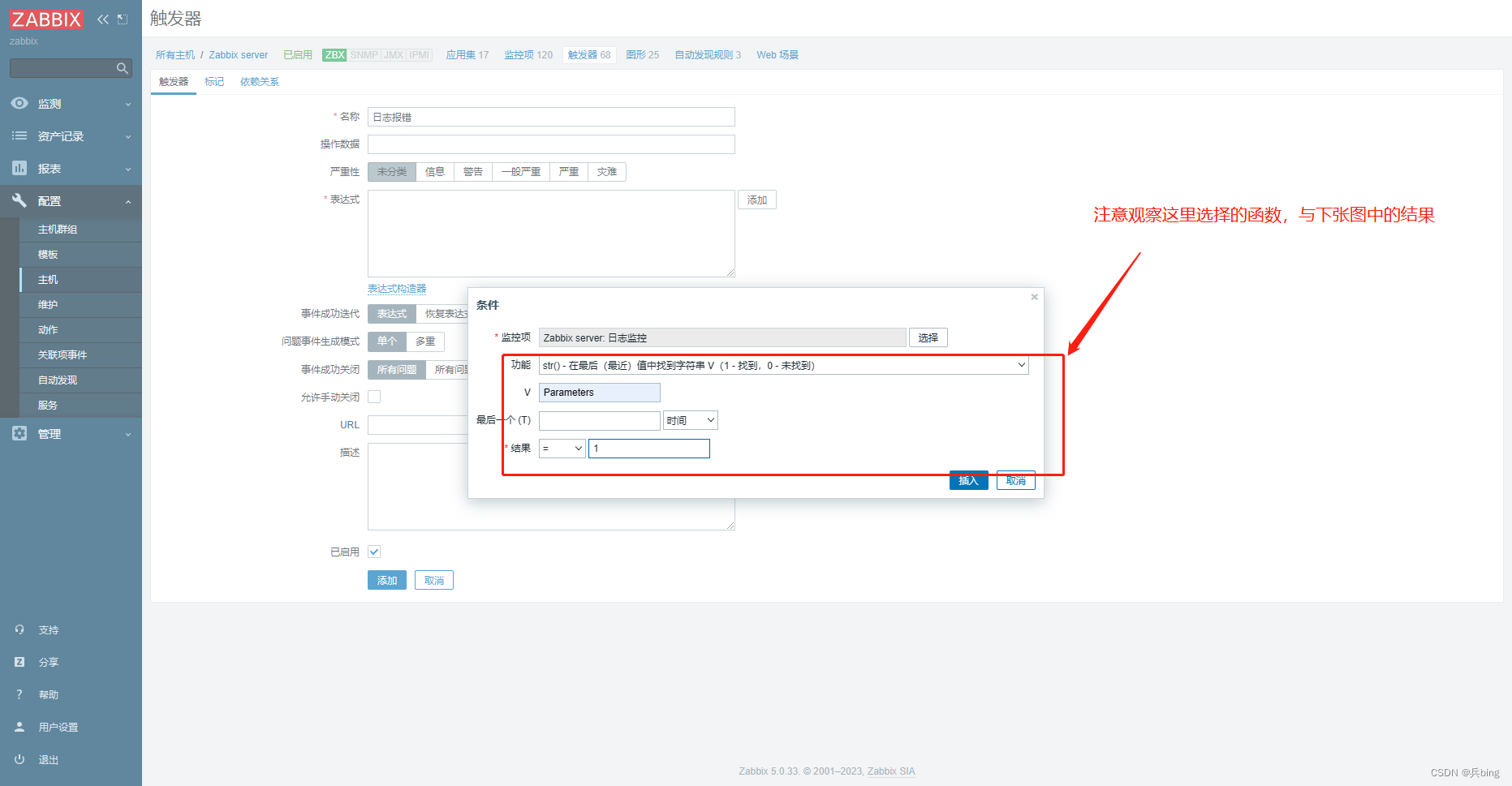1512x786 pixels.
Task: Open the 应用集 17 link
Action: tap(467, 55)
